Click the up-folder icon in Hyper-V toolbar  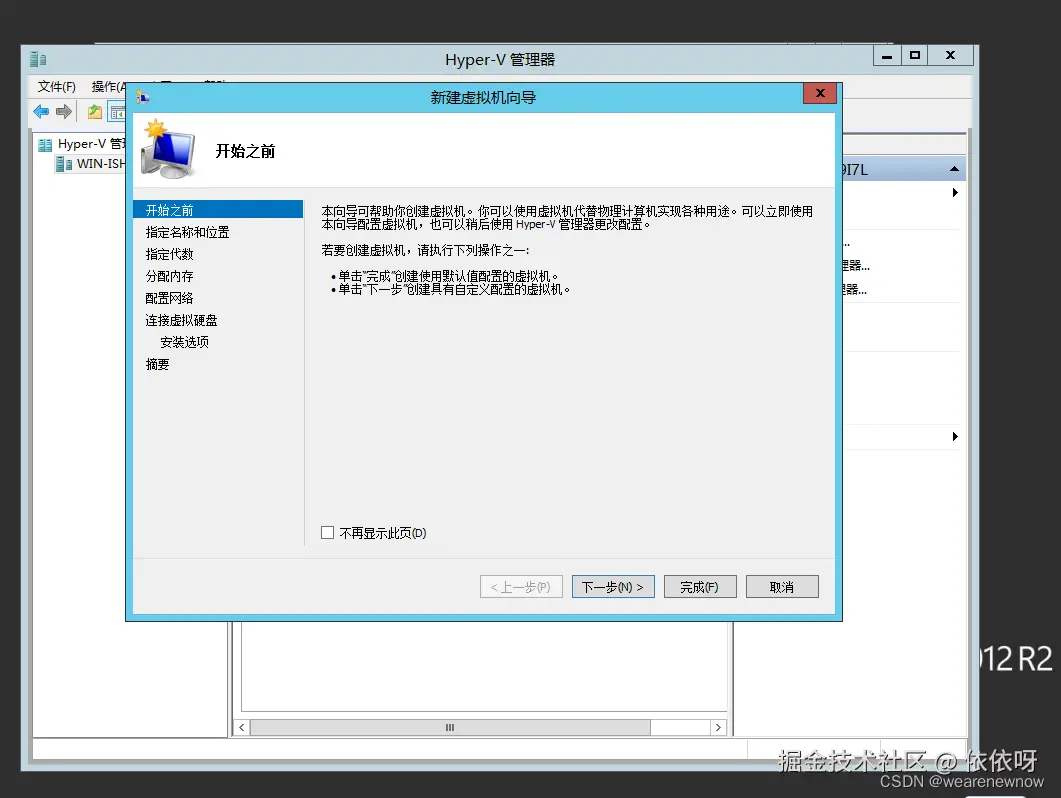[x=95, y=112]
